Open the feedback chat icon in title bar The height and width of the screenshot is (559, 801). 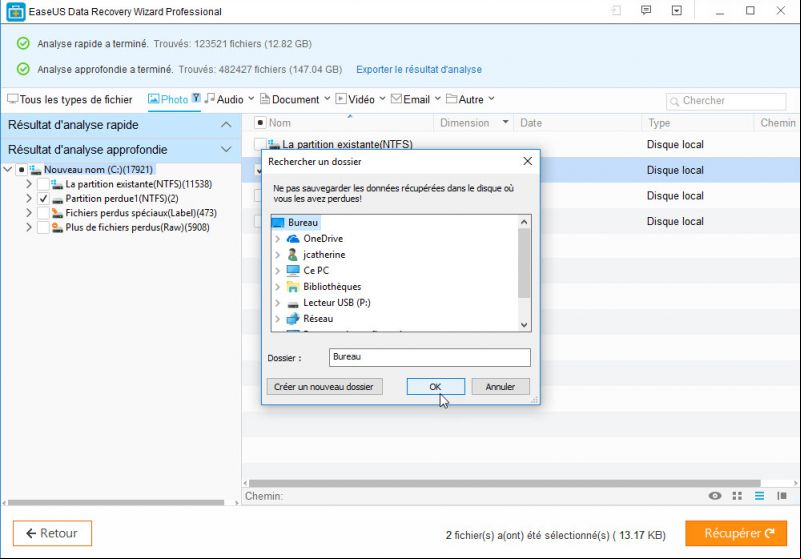click(x=646, y=10)
